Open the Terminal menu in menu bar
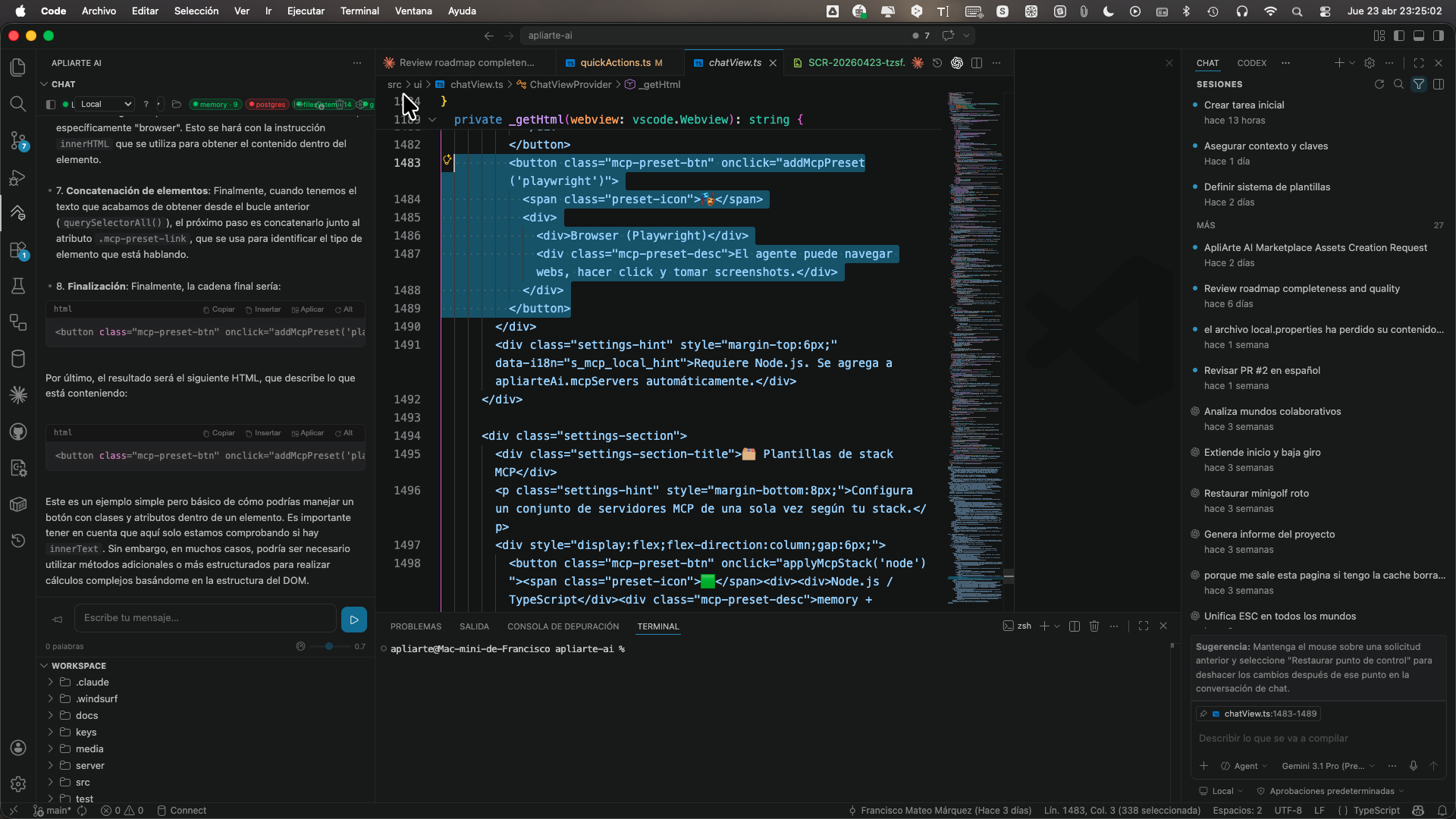Screen dimensions: 1456x819 (359, 11)
